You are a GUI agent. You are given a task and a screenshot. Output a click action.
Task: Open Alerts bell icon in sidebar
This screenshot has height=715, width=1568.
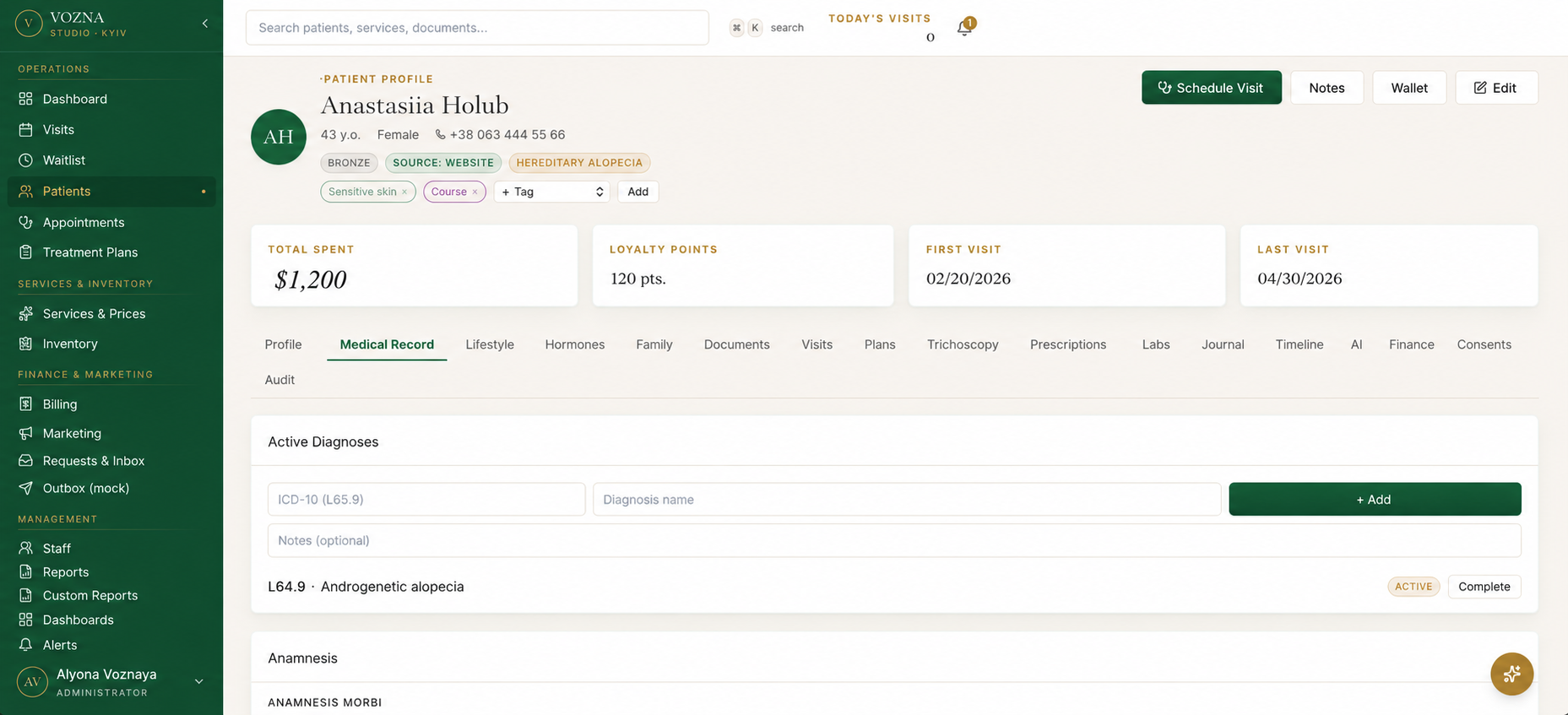pos(26,645)
